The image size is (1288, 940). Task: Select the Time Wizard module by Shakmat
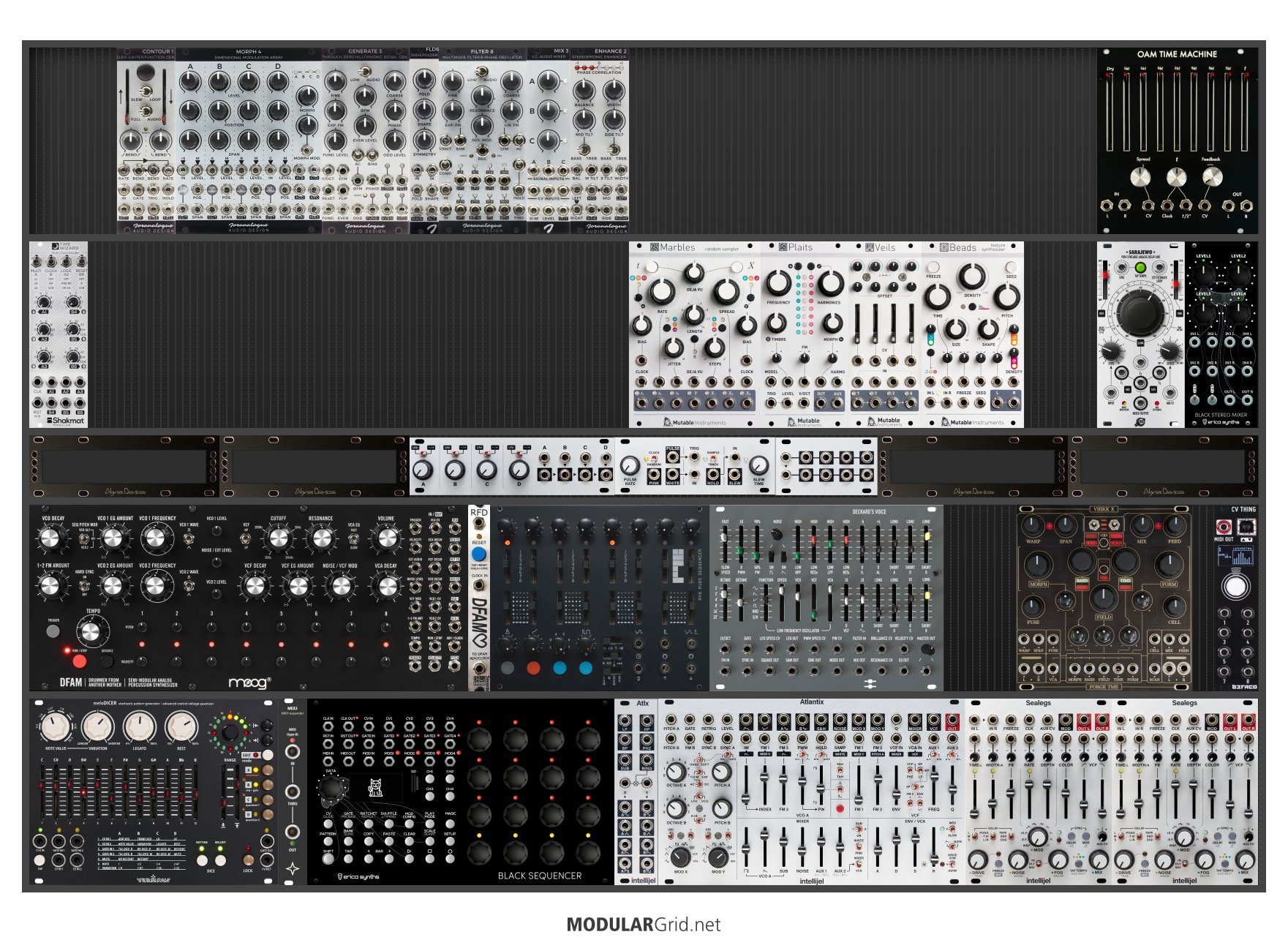(x=59, y=334)
